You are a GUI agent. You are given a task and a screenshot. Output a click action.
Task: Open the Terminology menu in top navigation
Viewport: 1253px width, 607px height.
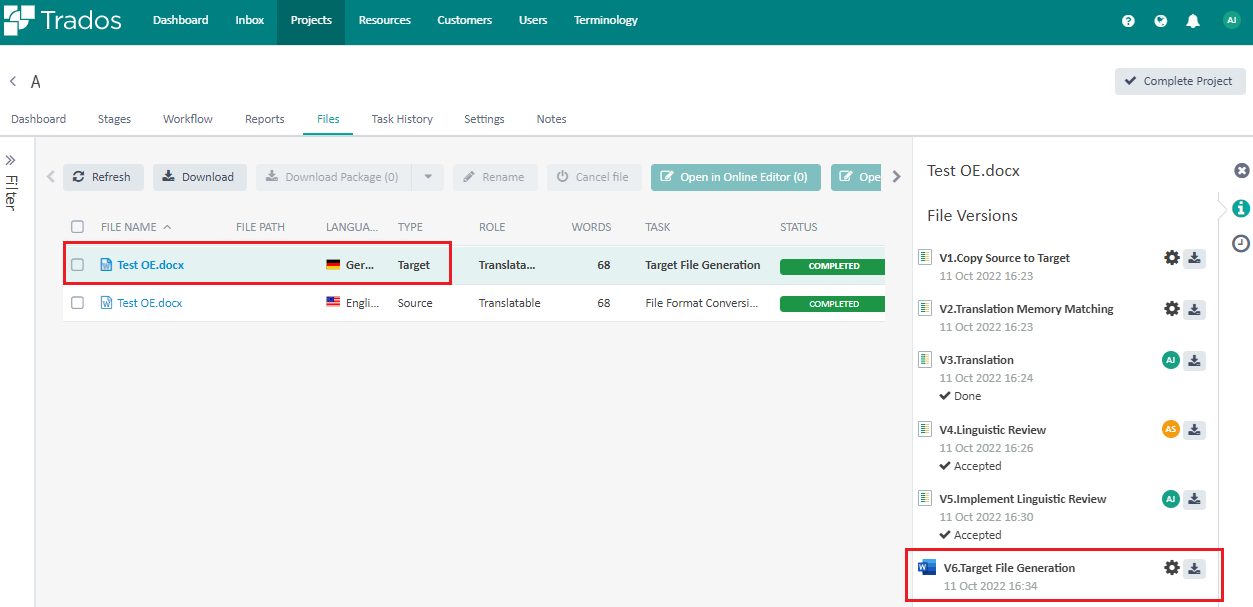point(605,21)
